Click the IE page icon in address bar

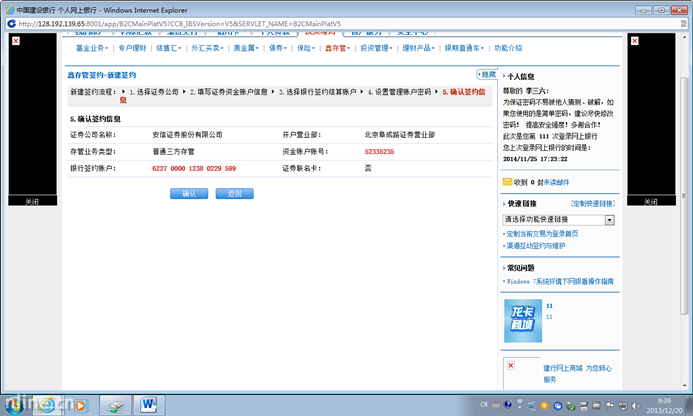coord(11,23)
